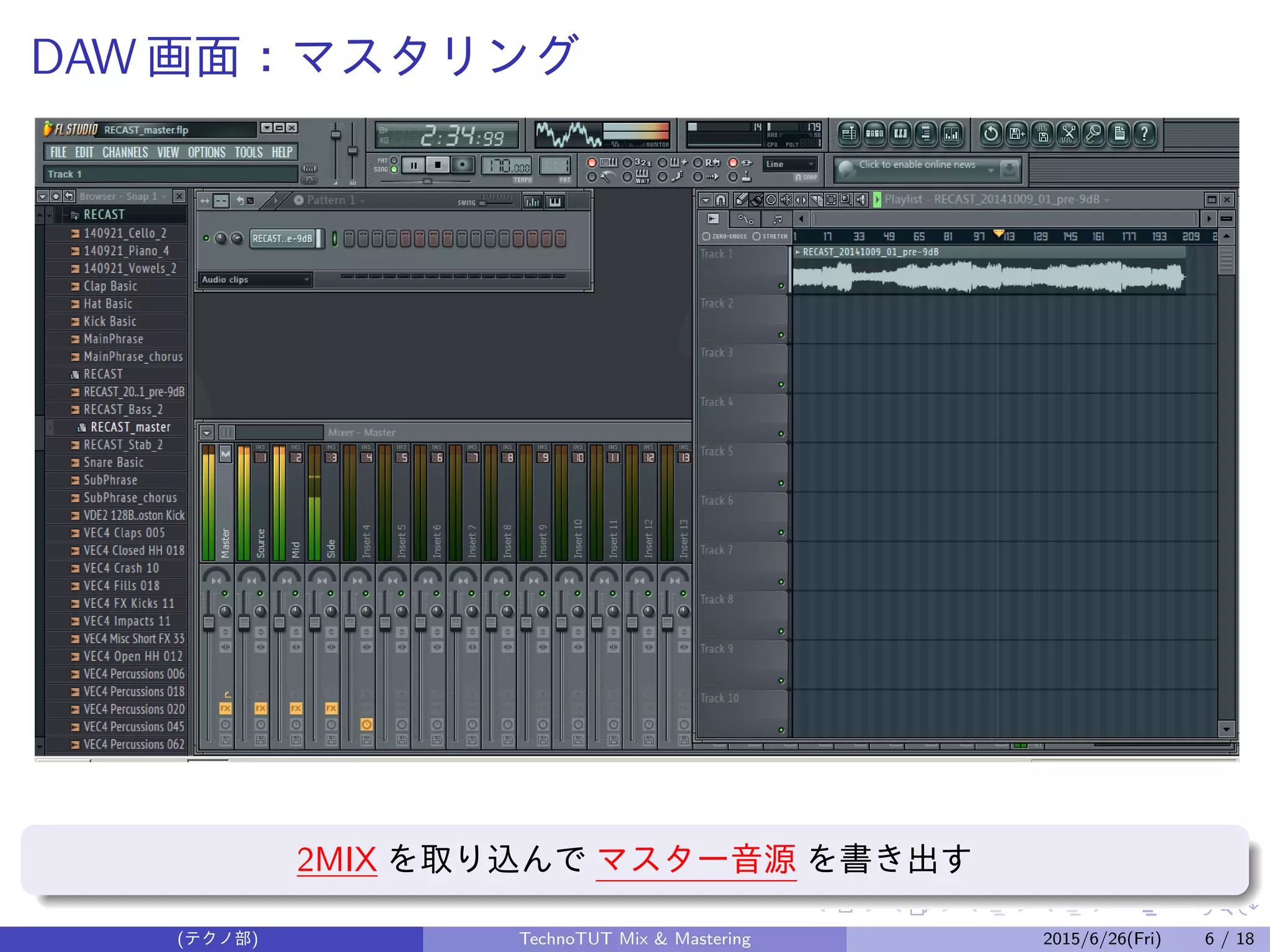
Task: Select the slip tool in Playlist
Action: (801, 200)
